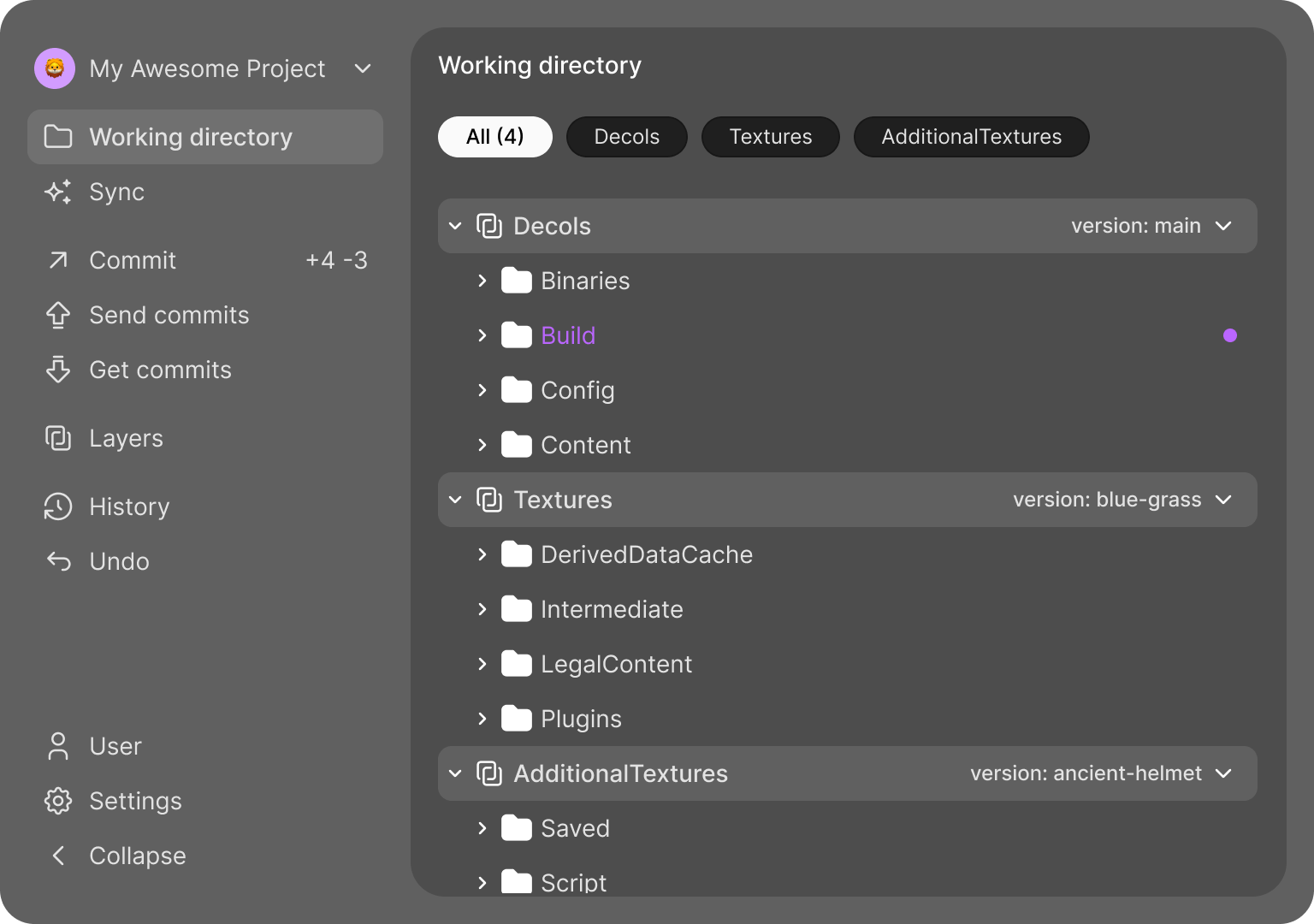Click the Sync sparkle icon in sidebar

click(58, 192)
